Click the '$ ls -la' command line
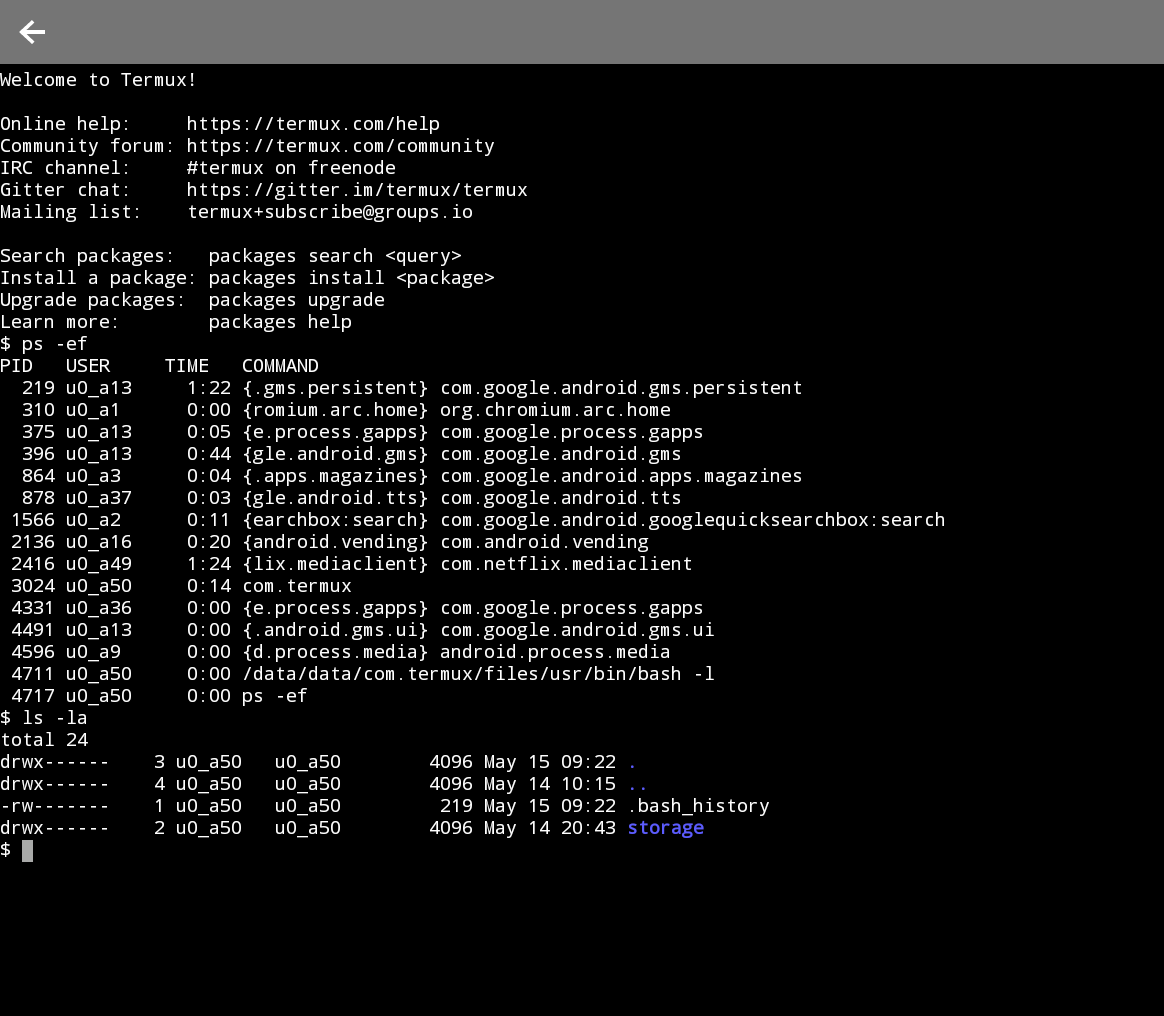This screenshot has height=1016, width=1164. [44, 718]
